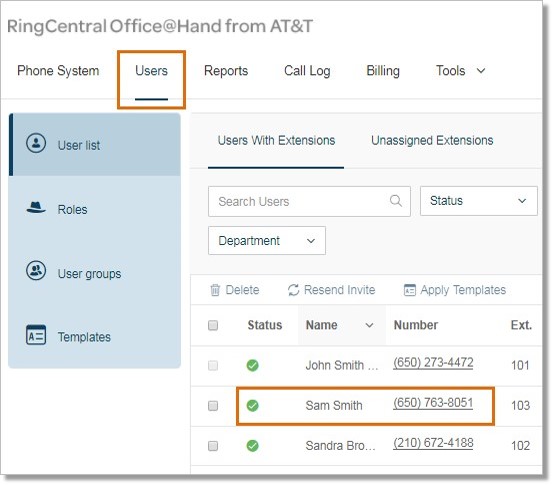Viewport: 553px width, 485px height.
Task: Open phone number (650) 273-4472 link
Action: pyautogui.click(x=433, y=363)
